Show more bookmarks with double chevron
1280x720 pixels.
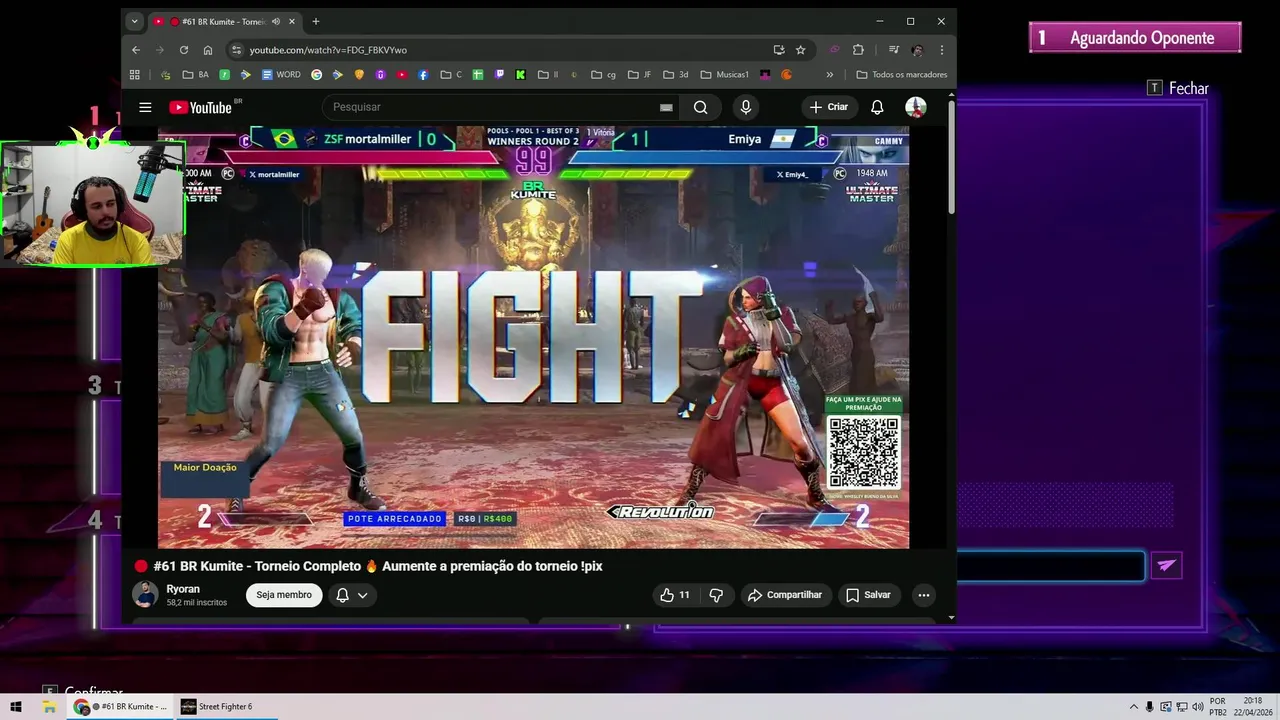(829, 75)
